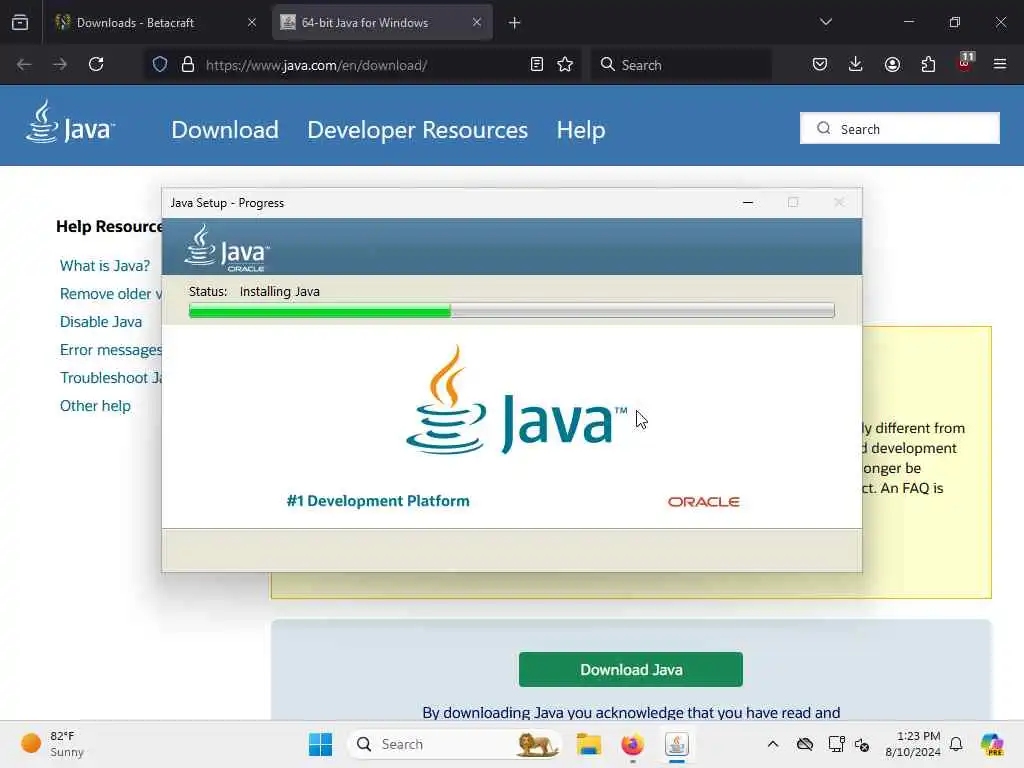The width and height of the screenshot is (1024, 768).
Task: Click the Status: Installing Java text
Action: 254,291
